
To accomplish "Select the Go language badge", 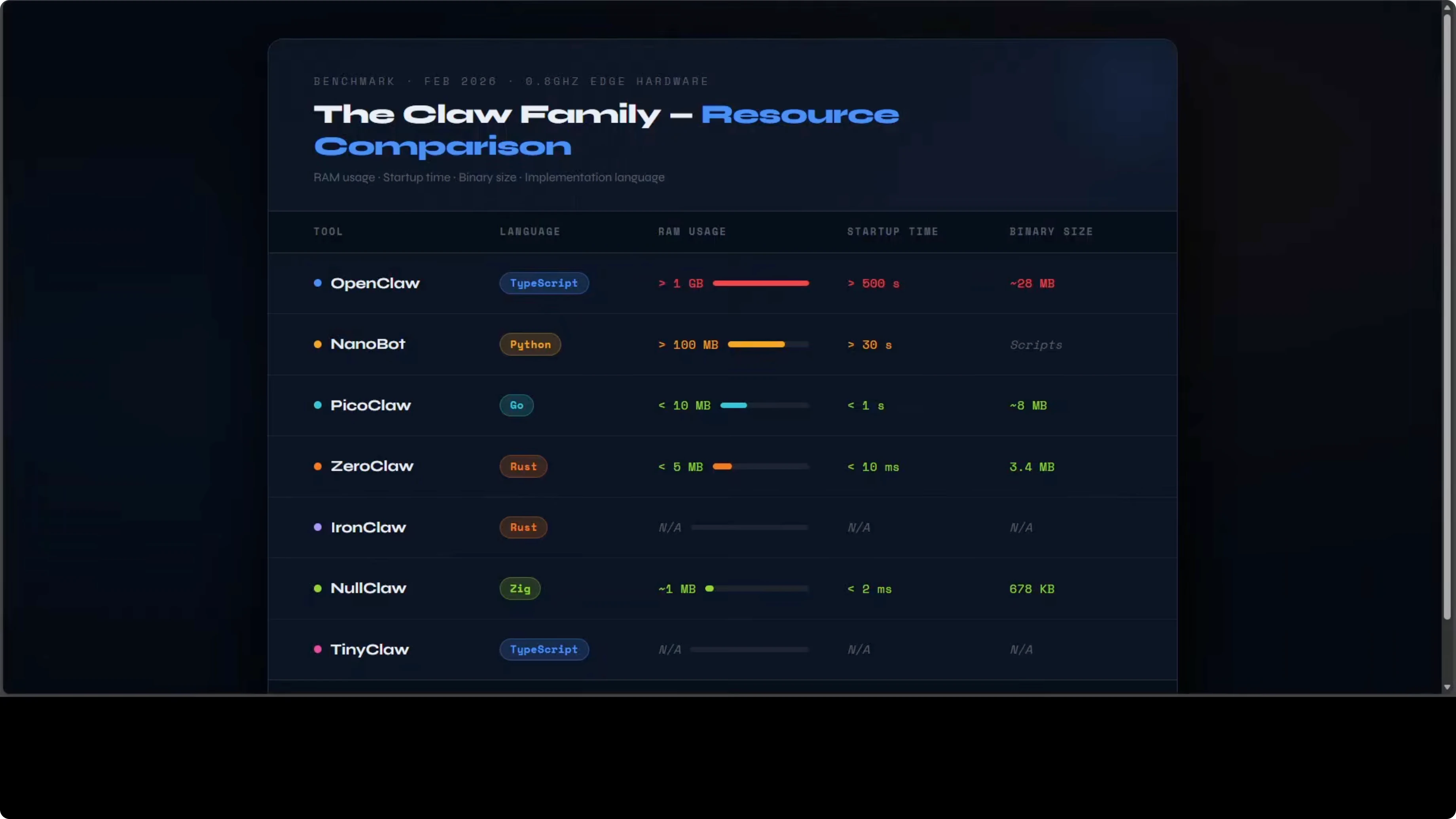I will point(516,405).
